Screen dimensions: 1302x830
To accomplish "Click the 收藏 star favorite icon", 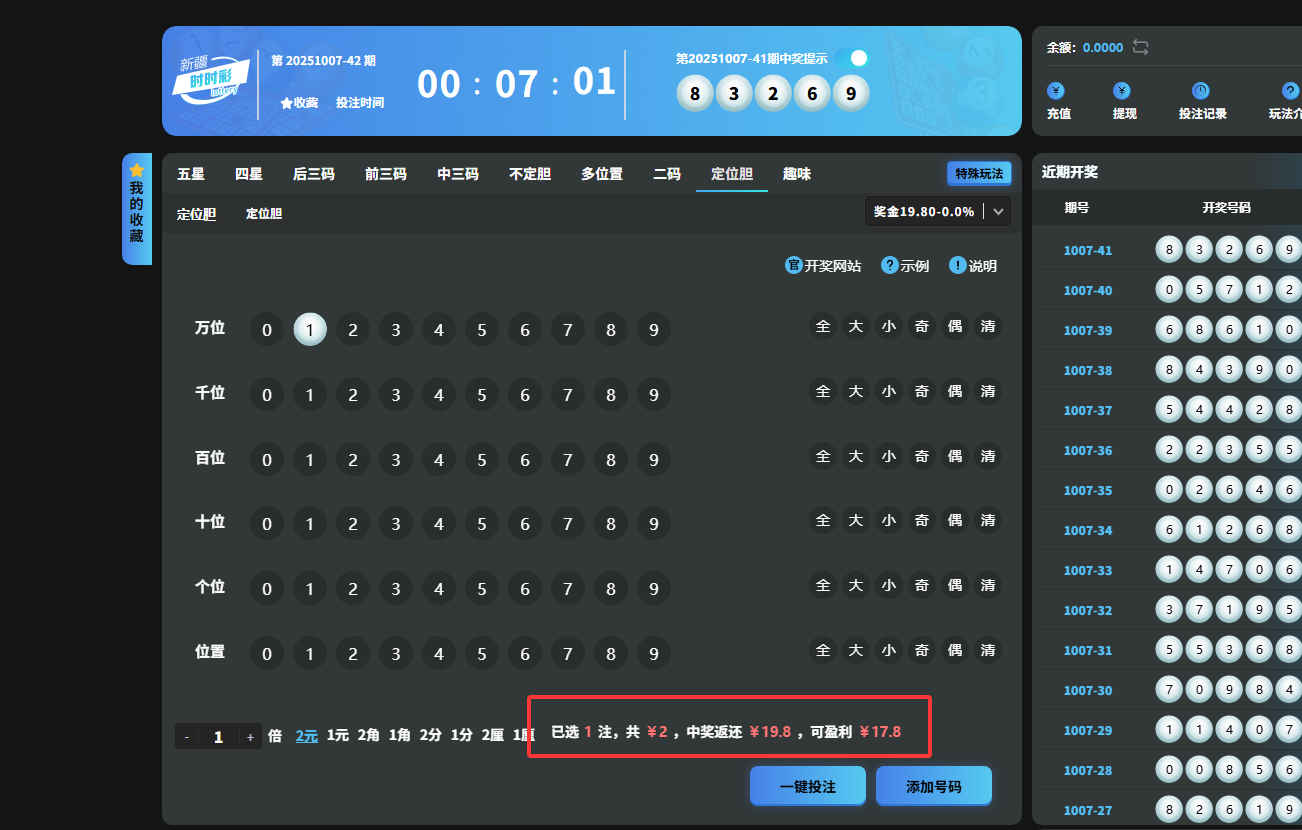I will click(x=286, y=103).
